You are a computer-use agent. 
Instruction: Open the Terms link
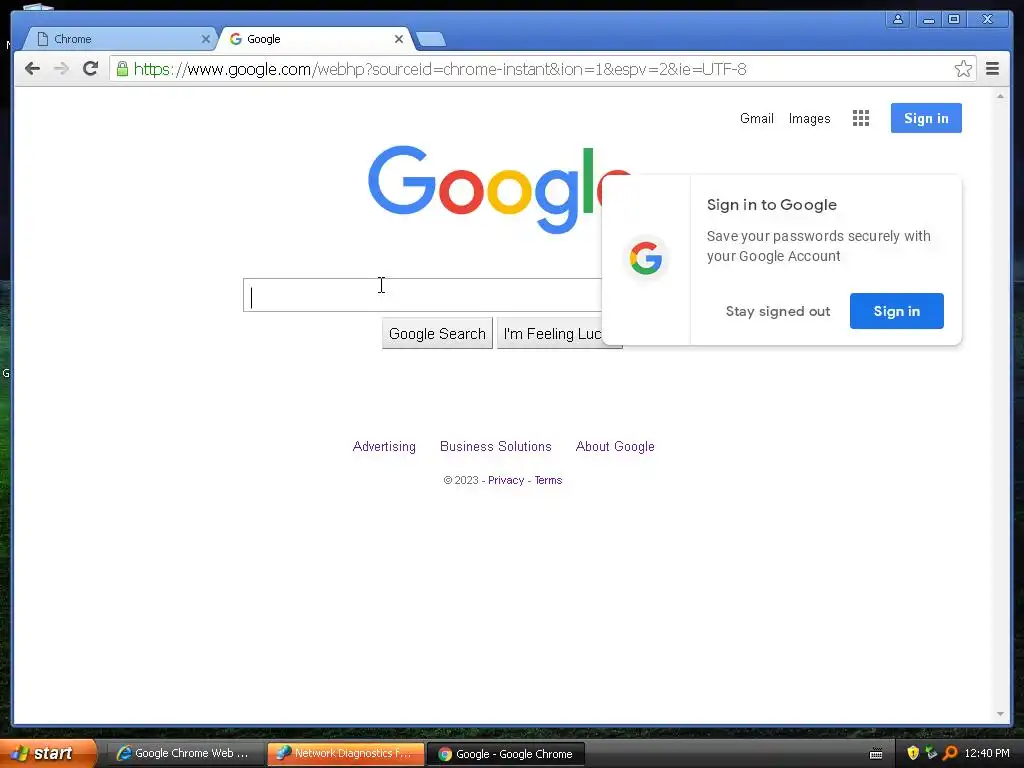point(549,480)
